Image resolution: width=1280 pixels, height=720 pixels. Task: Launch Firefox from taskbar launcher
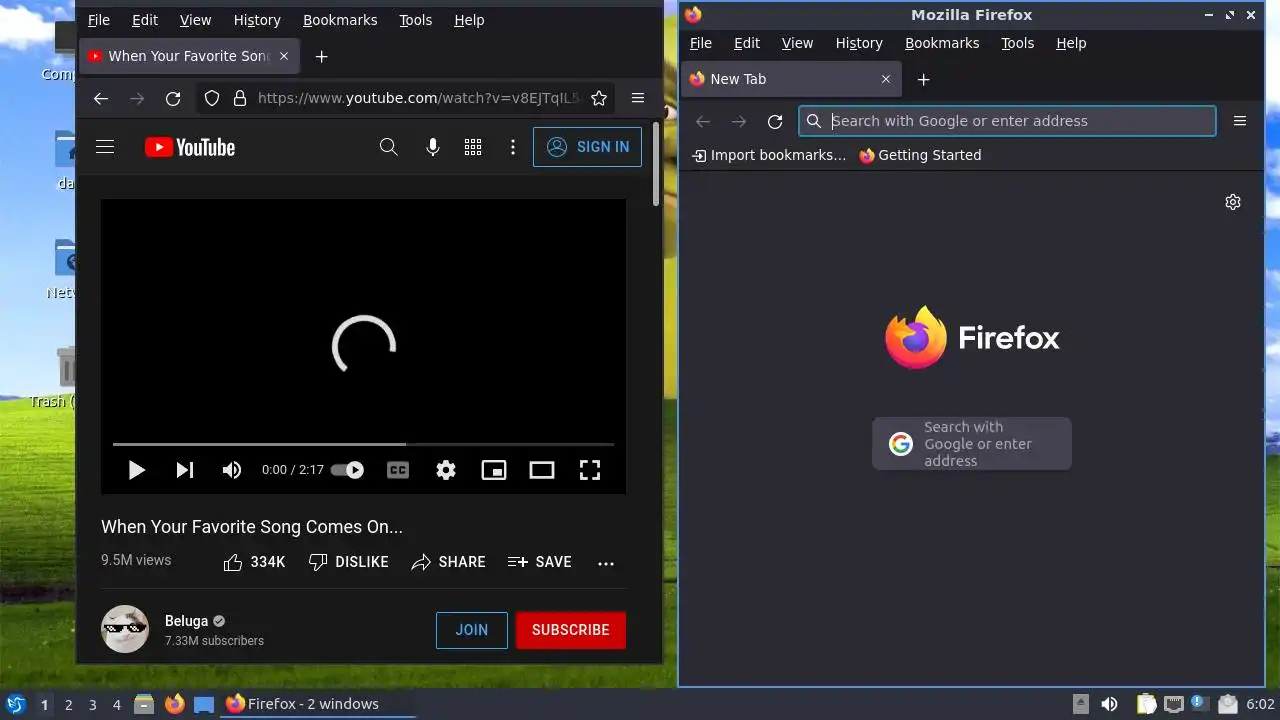(x=175, y=704)
